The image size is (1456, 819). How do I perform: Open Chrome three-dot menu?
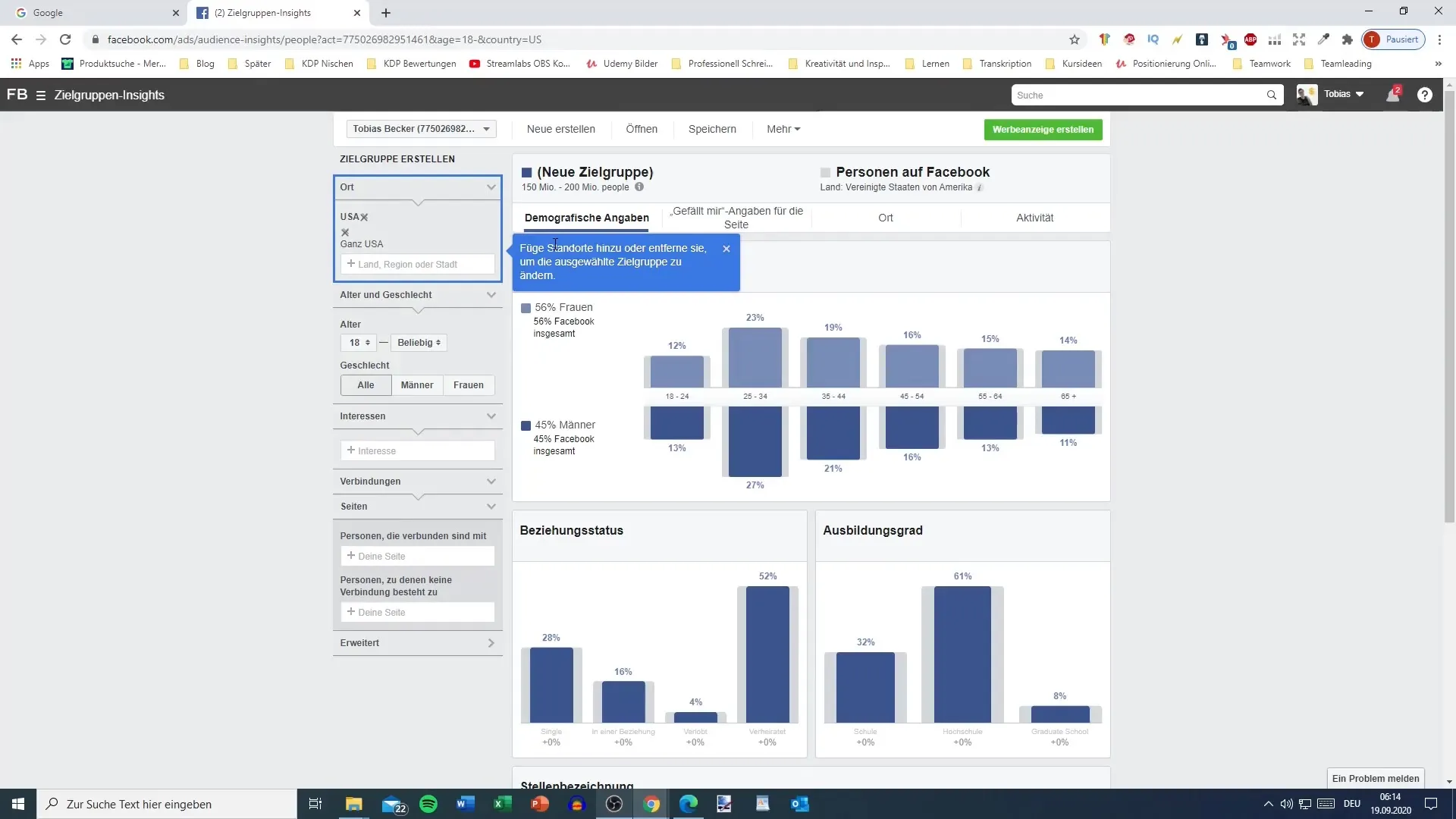click(x=1440, y=39)
